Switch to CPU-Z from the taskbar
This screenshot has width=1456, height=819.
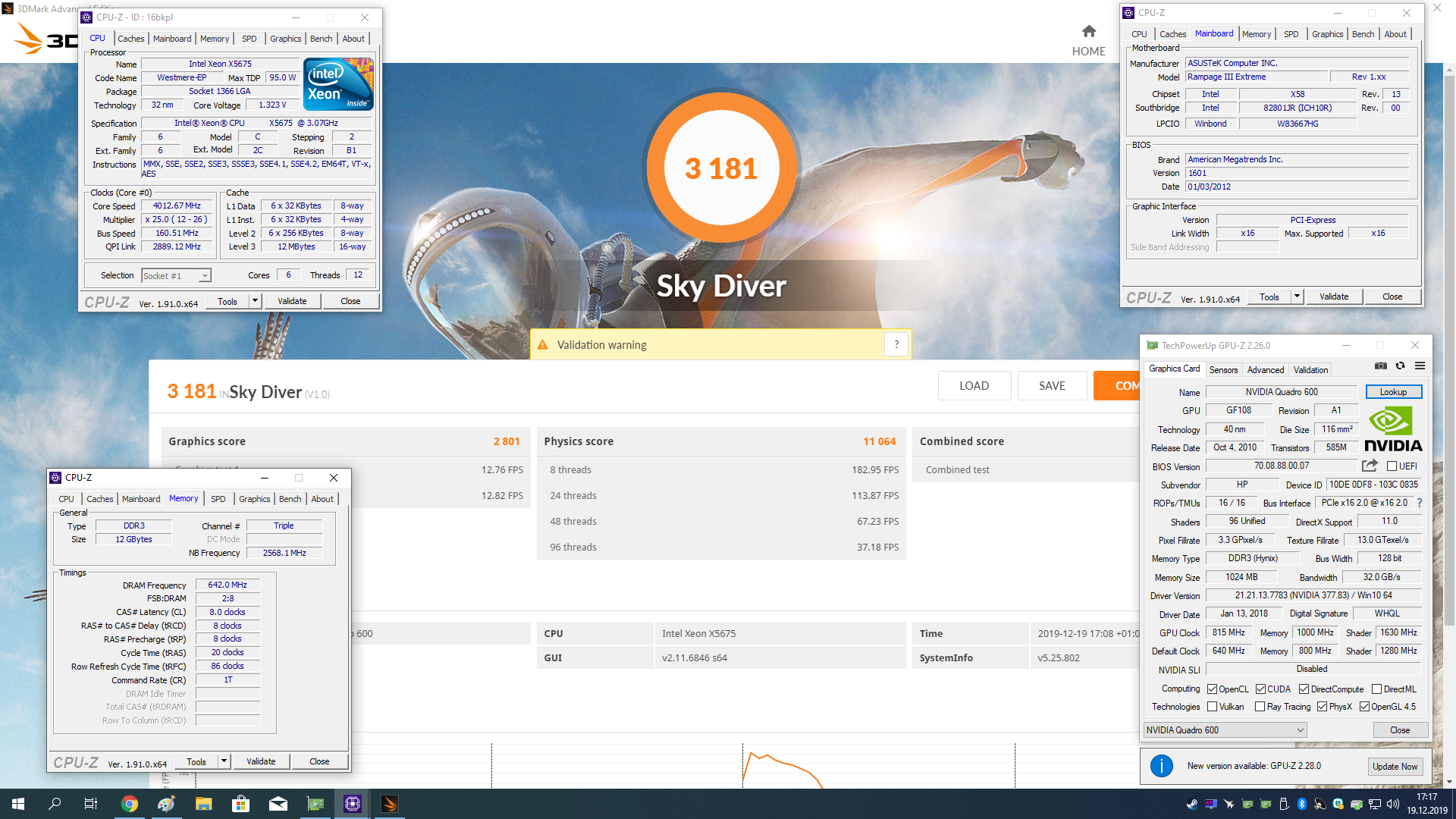click(353, 804)
